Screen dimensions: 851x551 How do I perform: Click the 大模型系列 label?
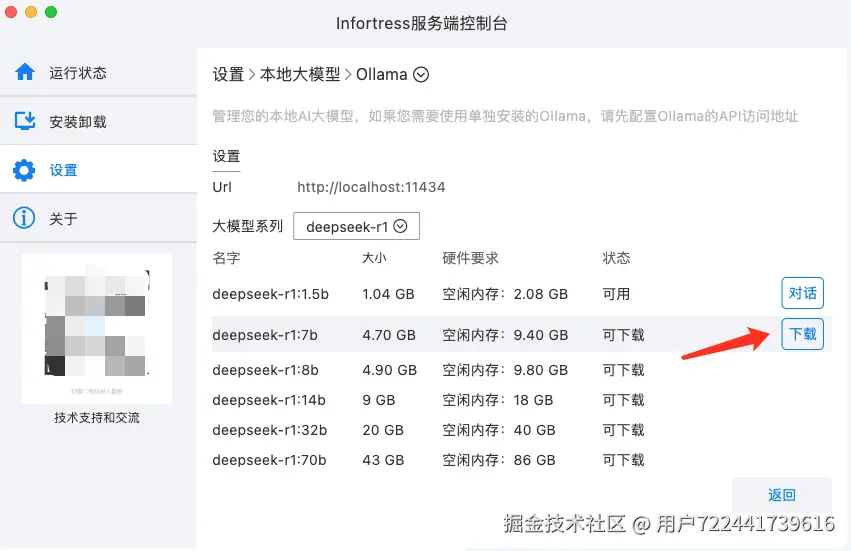coord(247,226)
